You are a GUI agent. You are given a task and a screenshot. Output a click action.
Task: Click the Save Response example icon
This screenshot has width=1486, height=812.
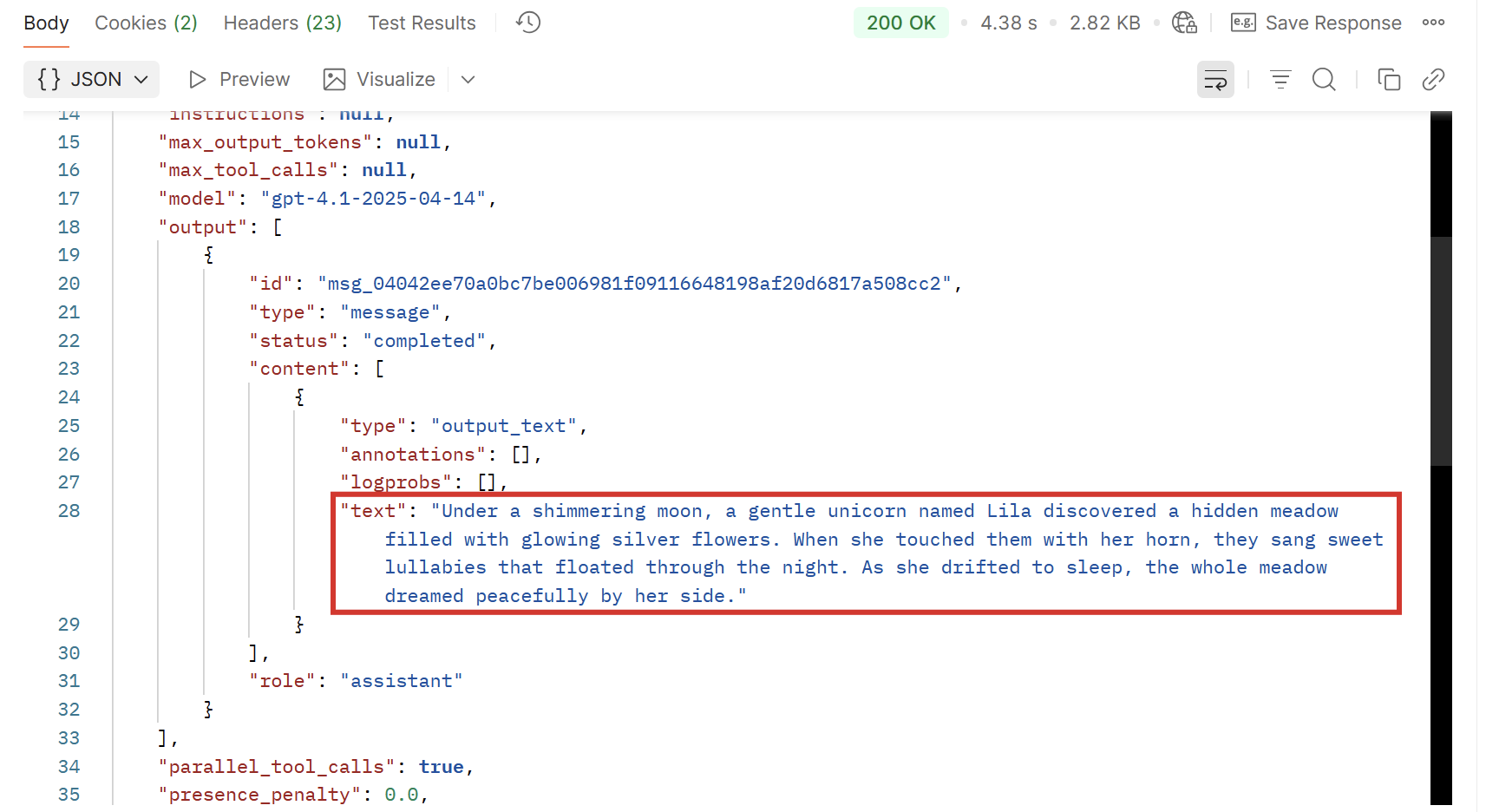[x=1243, y=23]
